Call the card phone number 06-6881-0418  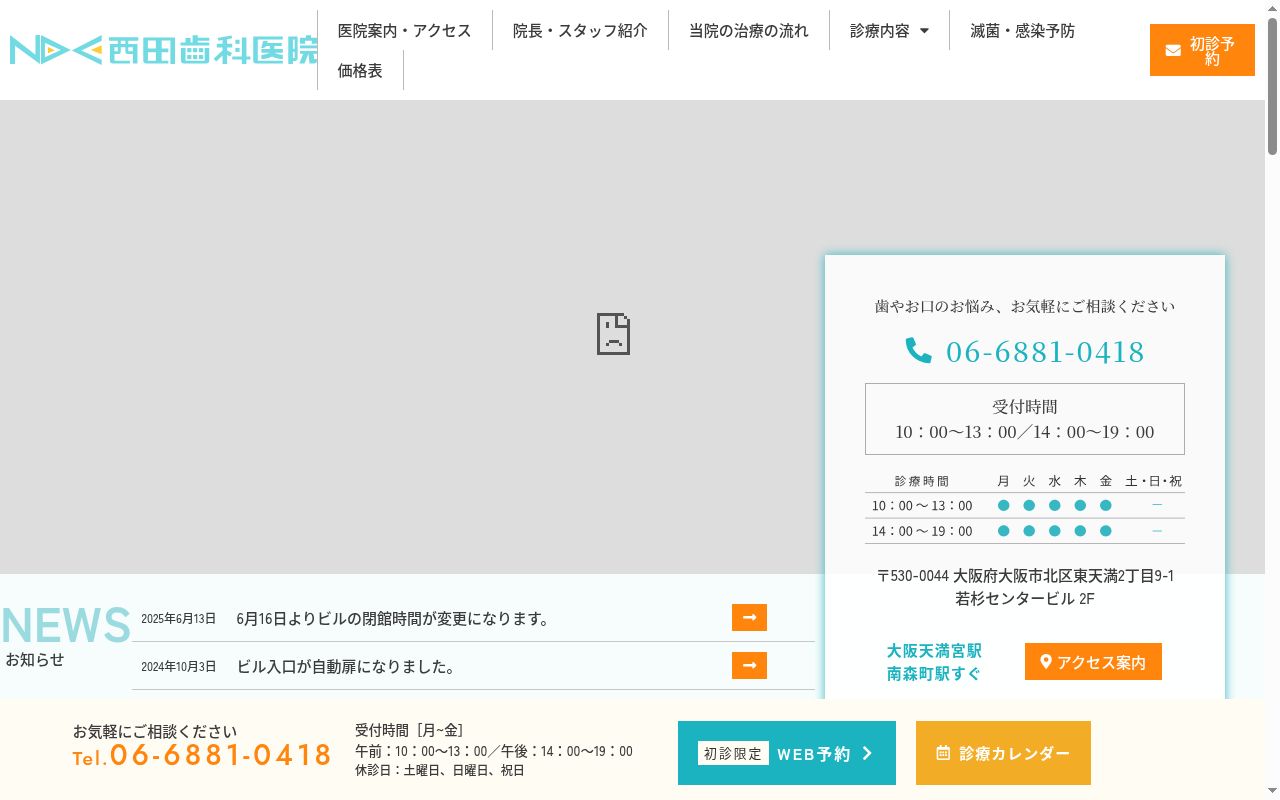[1045, 352]
